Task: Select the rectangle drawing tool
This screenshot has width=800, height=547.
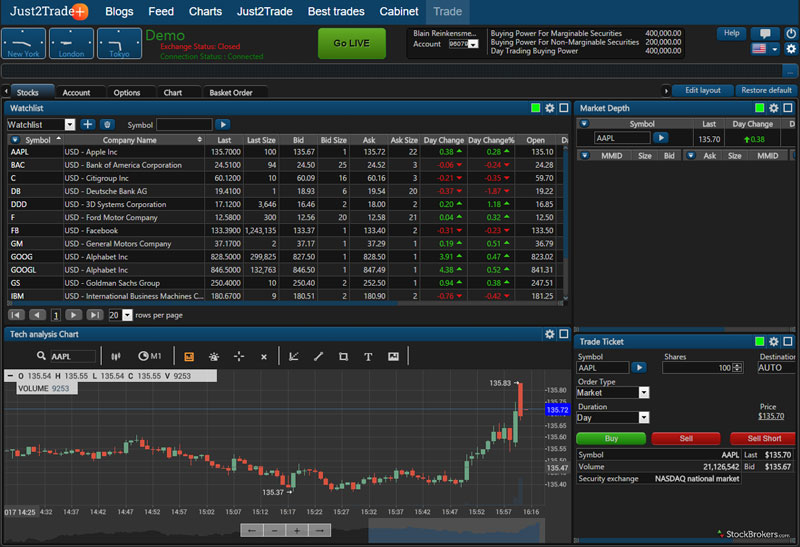Action: point(343,357)
